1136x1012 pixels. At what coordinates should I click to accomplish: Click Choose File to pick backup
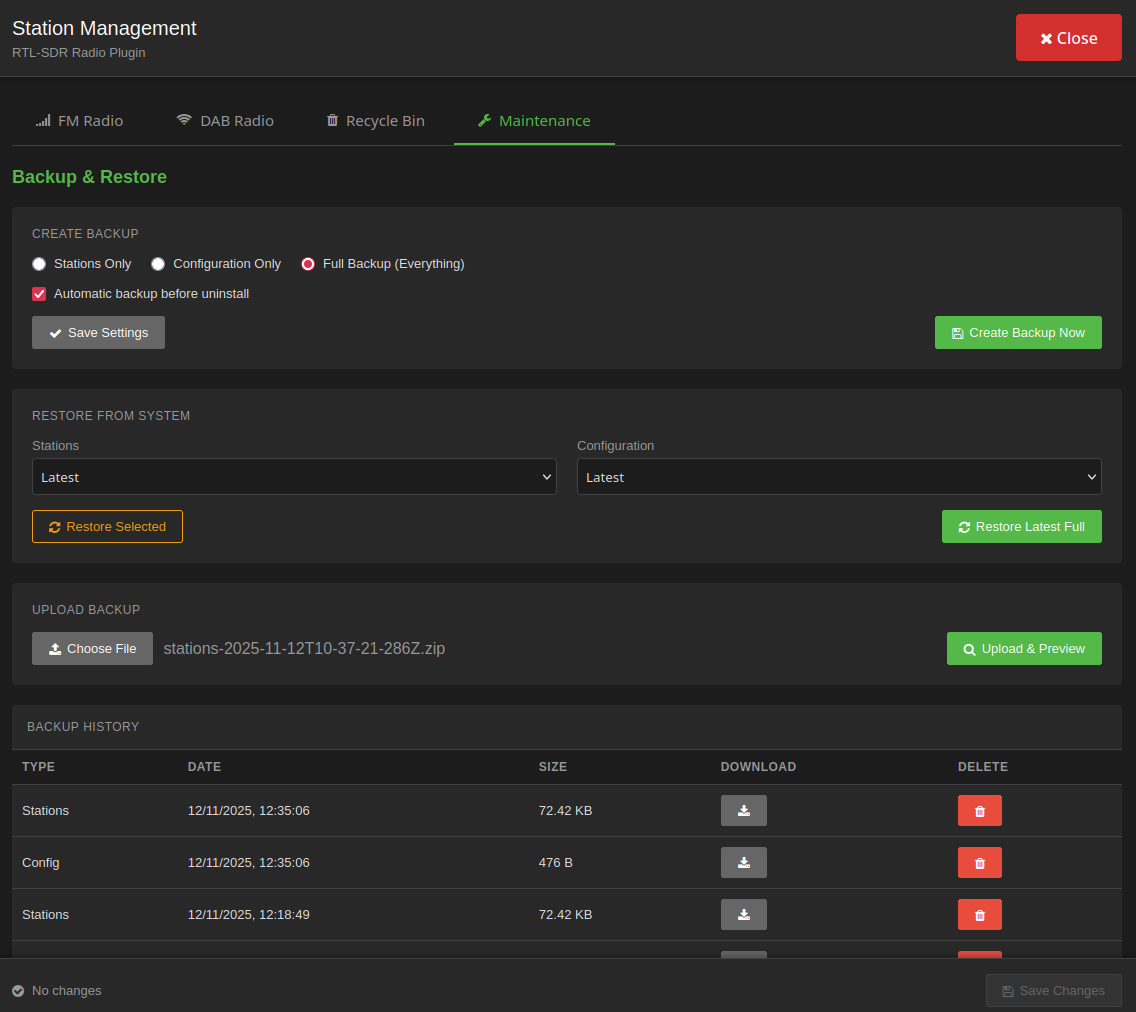point(92,648)
